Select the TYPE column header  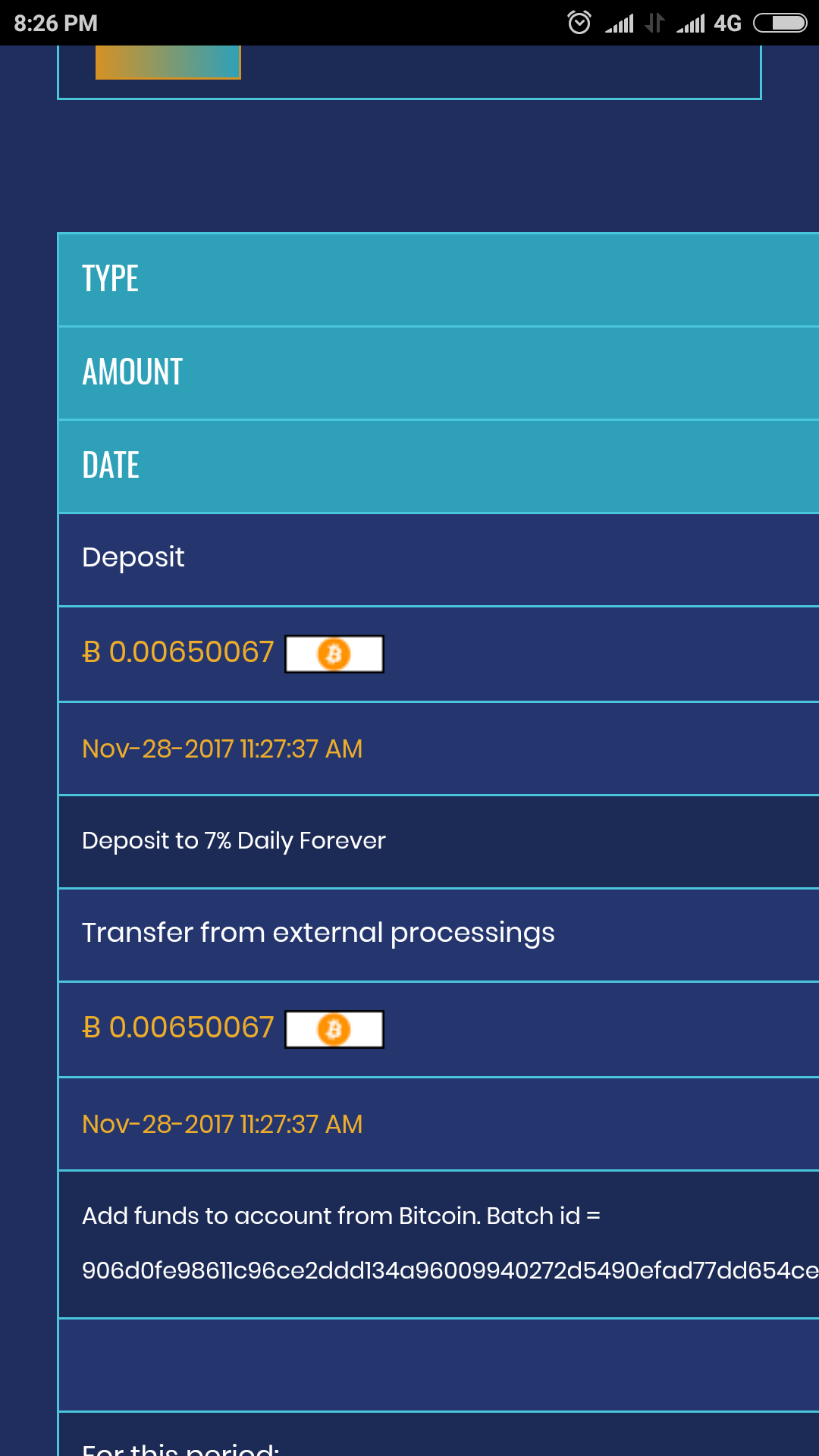111,279
